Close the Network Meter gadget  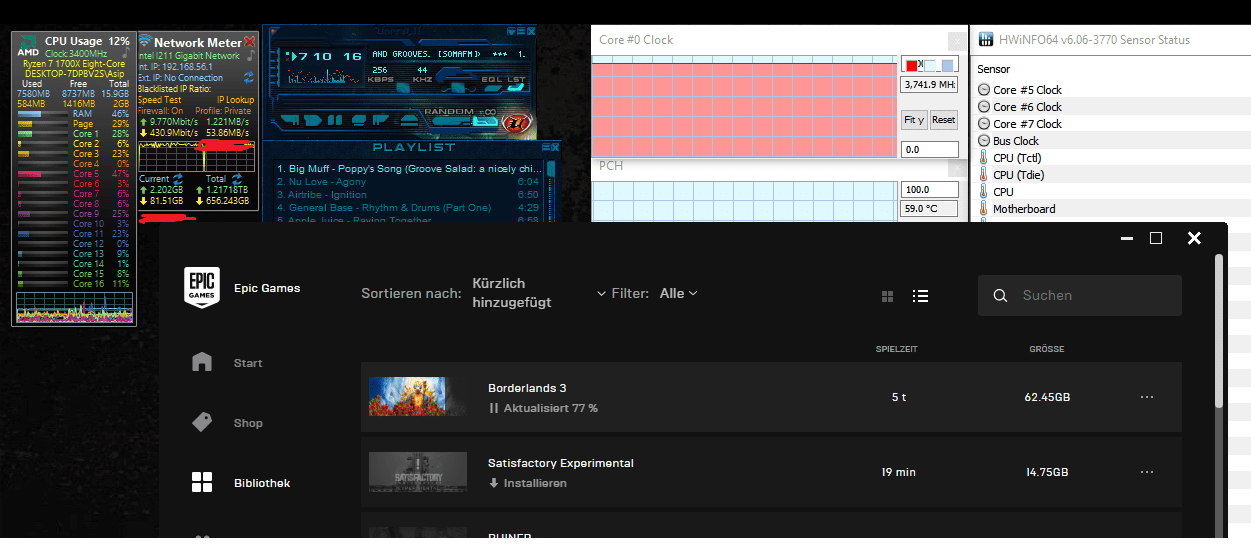click(x=250, y=42)
